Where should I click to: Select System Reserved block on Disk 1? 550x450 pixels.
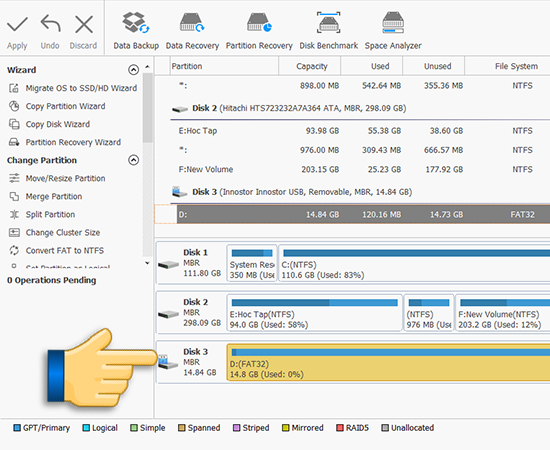[252, 263]
